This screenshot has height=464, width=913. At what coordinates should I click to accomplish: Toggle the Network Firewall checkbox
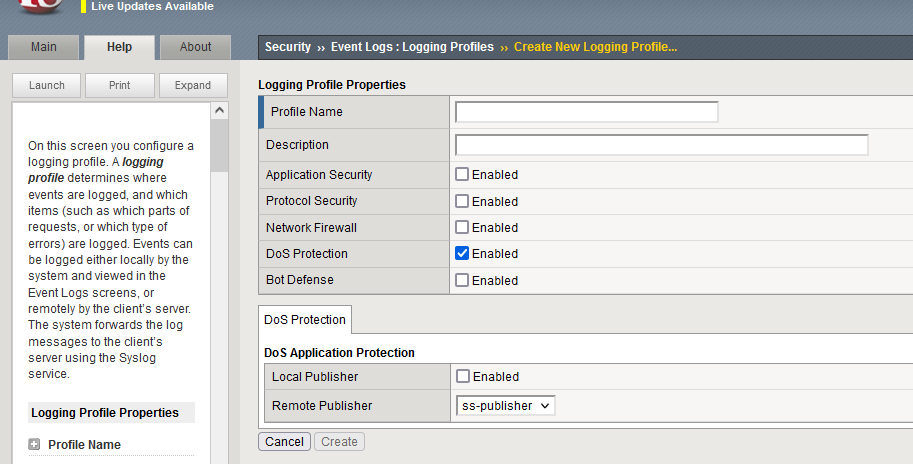(x=462, y=228)
